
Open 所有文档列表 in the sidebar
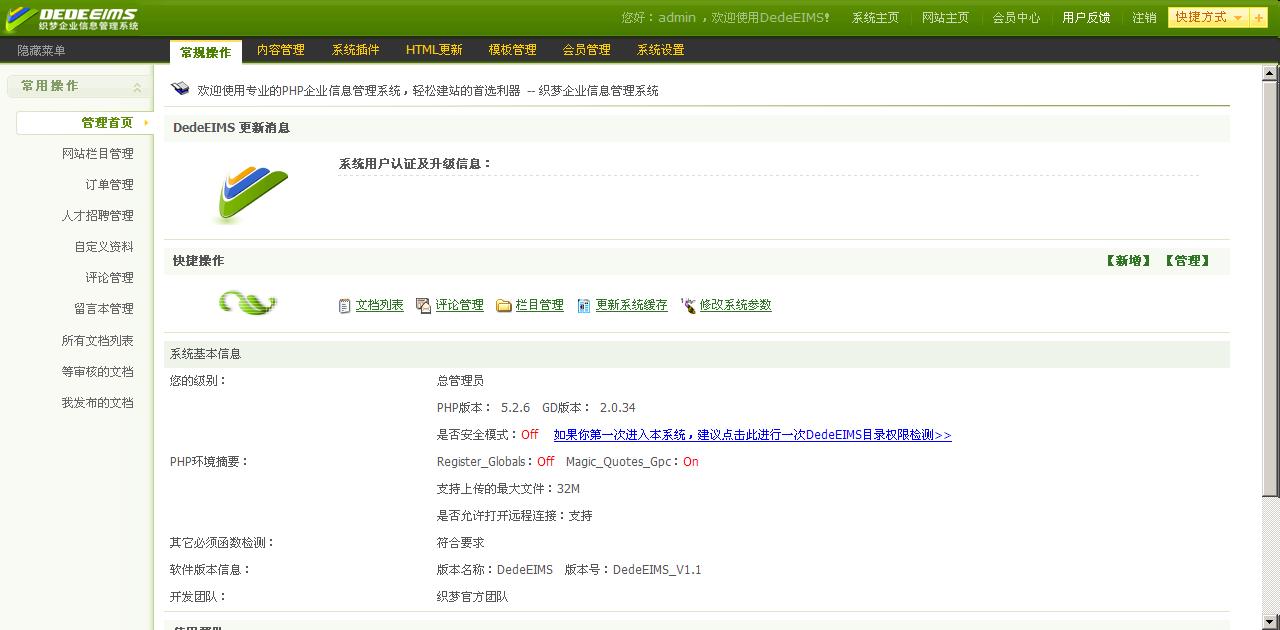click(x=97, y=341)
